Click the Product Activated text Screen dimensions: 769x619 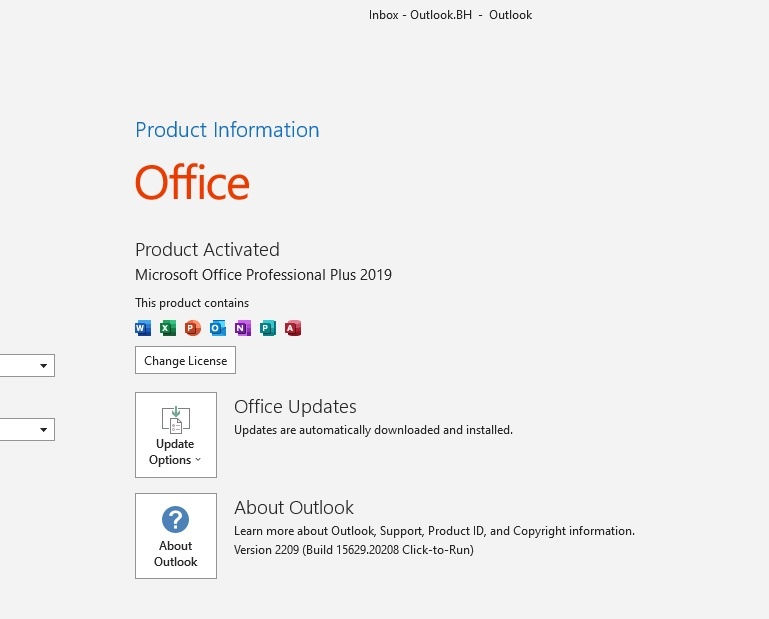coord(207,250)
